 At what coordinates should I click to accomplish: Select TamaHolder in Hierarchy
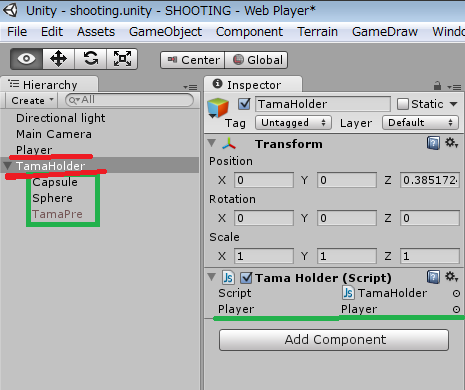[x=51, y=166]
